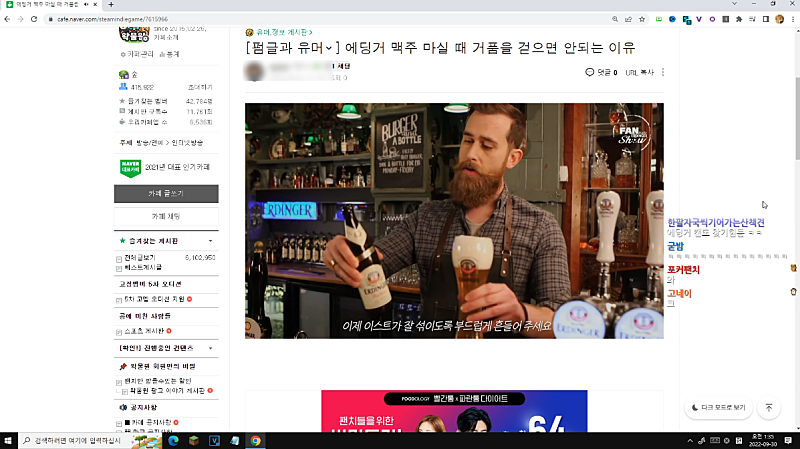Screen dimensions: 800x449
Task: Click the 카페관리 link
Action: [137, 54]
